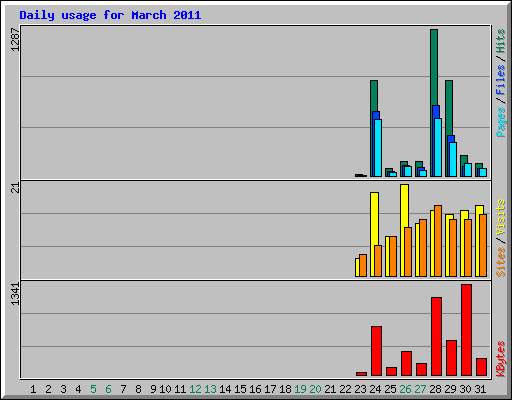512x400 pixels.
Task: Click the day 19 label on the x-axis
Action: pyautogui.click(x=300, y=389)
